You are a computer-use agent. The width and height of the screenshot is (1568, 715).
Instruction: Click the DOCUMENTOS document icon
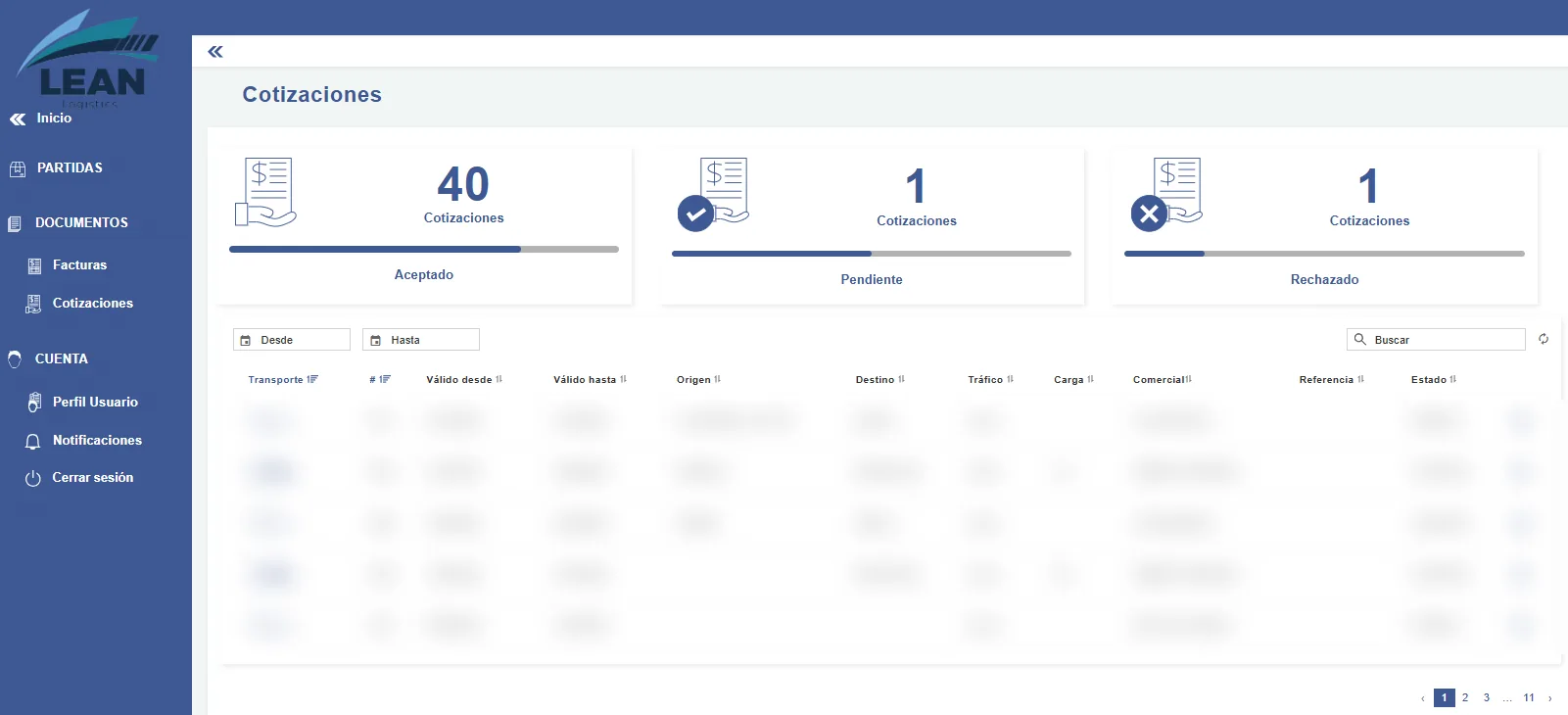click(x=15, y=223)
